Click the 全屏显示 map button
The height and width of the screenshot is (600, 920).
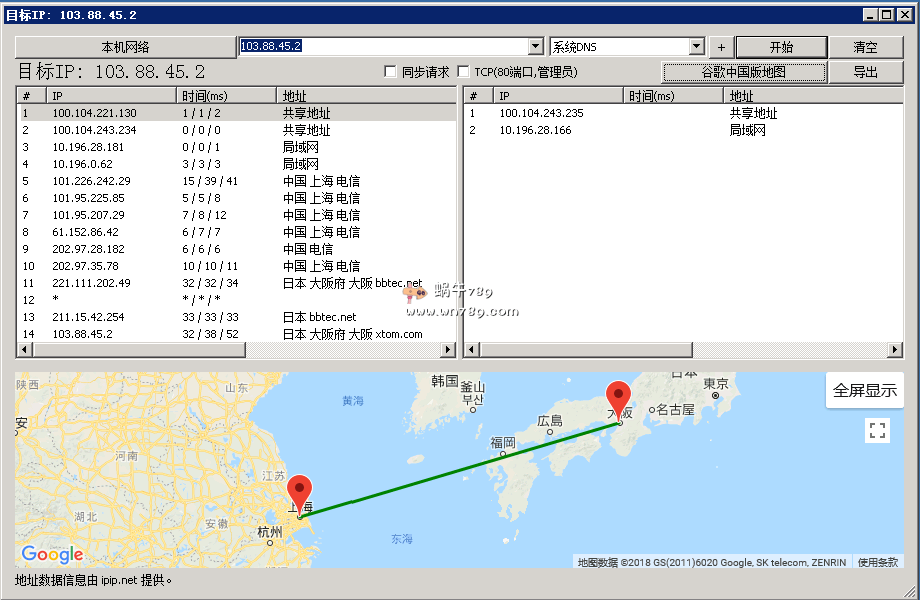(x=864, y=391)
